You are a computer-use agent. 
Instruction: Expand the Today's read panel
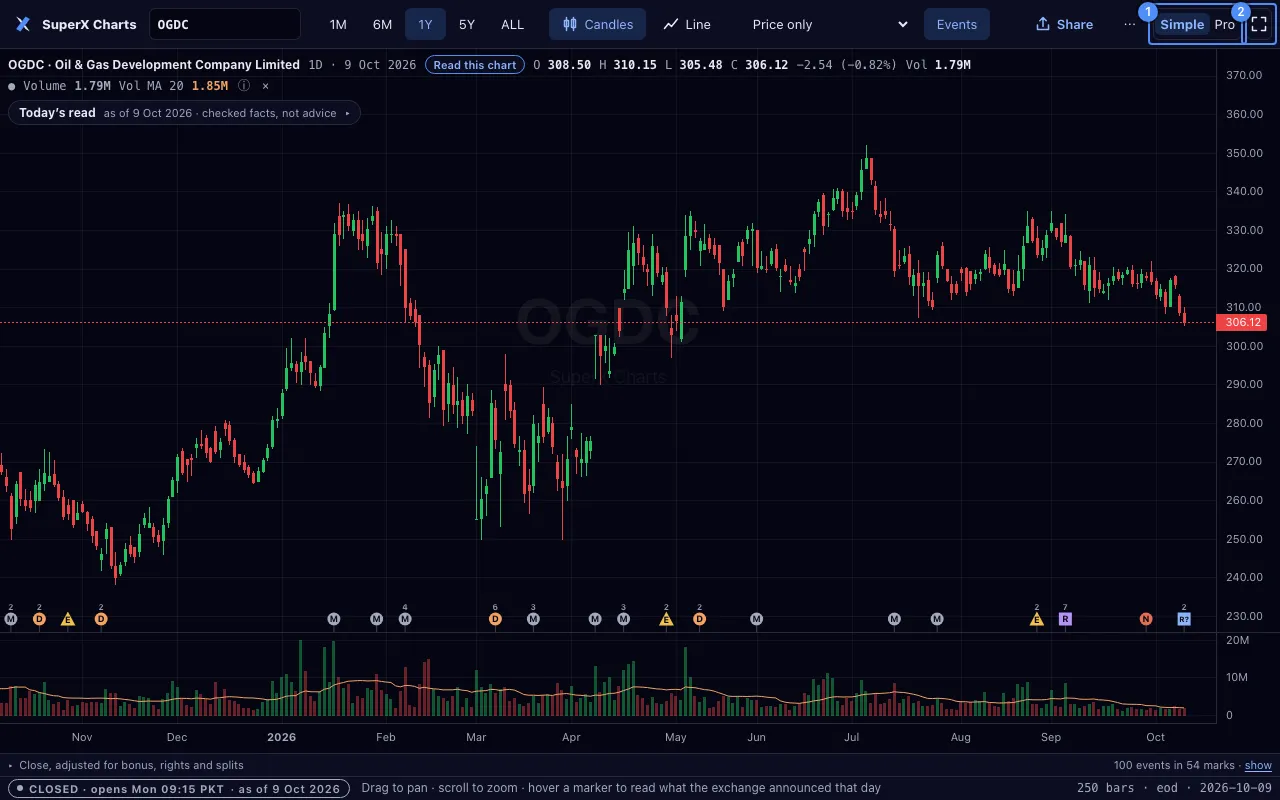click(x=184, y=113)
